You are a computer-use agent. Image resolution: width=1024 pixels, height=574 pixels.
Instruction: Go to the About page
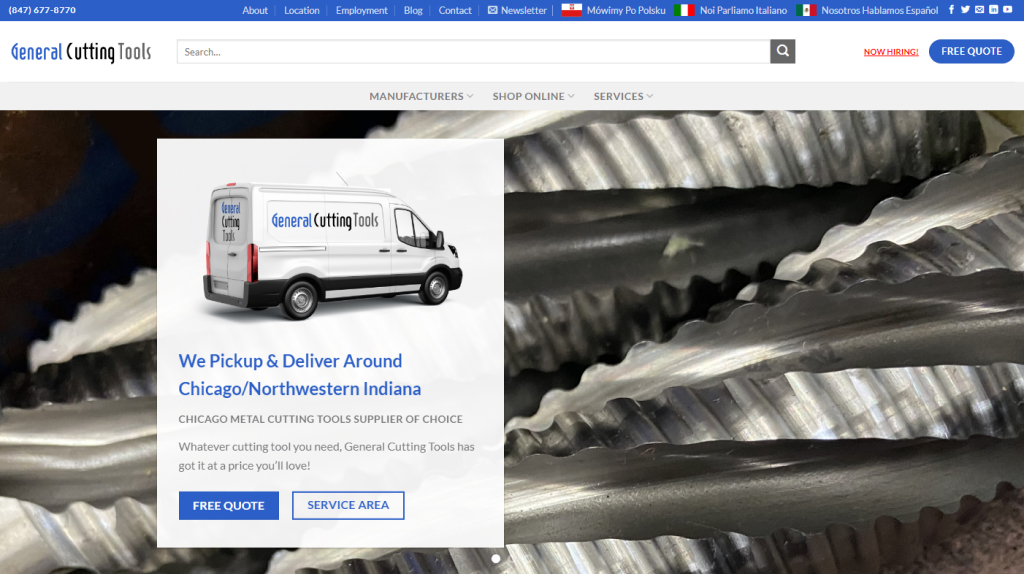pos(255,10)
